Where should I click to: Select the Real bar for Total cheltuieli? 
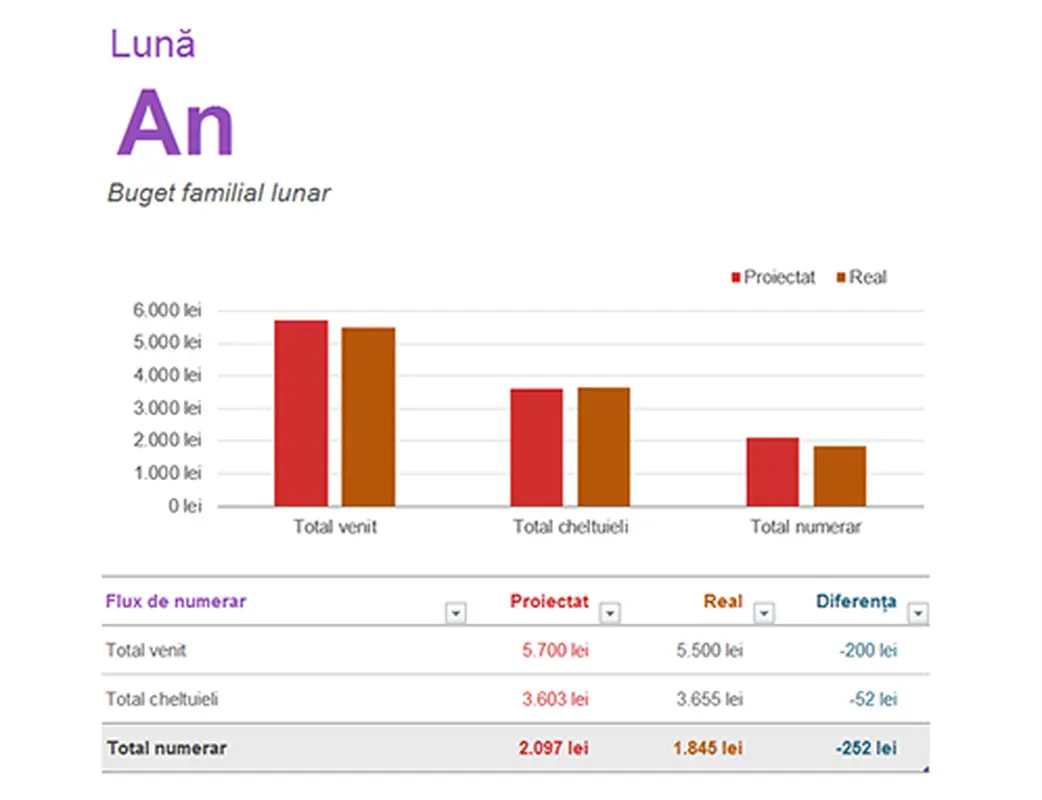click(x=604, y=446)
